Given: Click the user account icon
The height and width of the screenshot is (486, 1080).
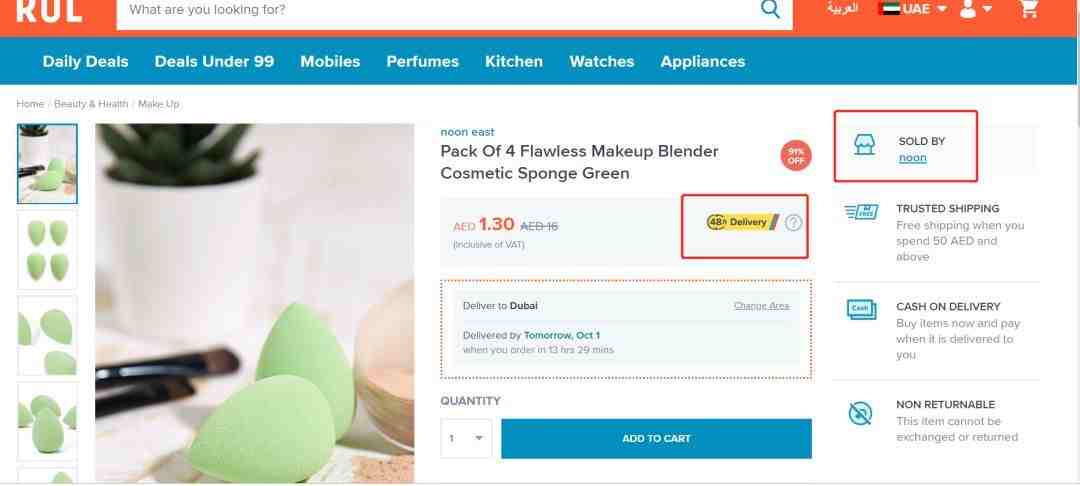Looking at the screenshot, I should 968,9.
